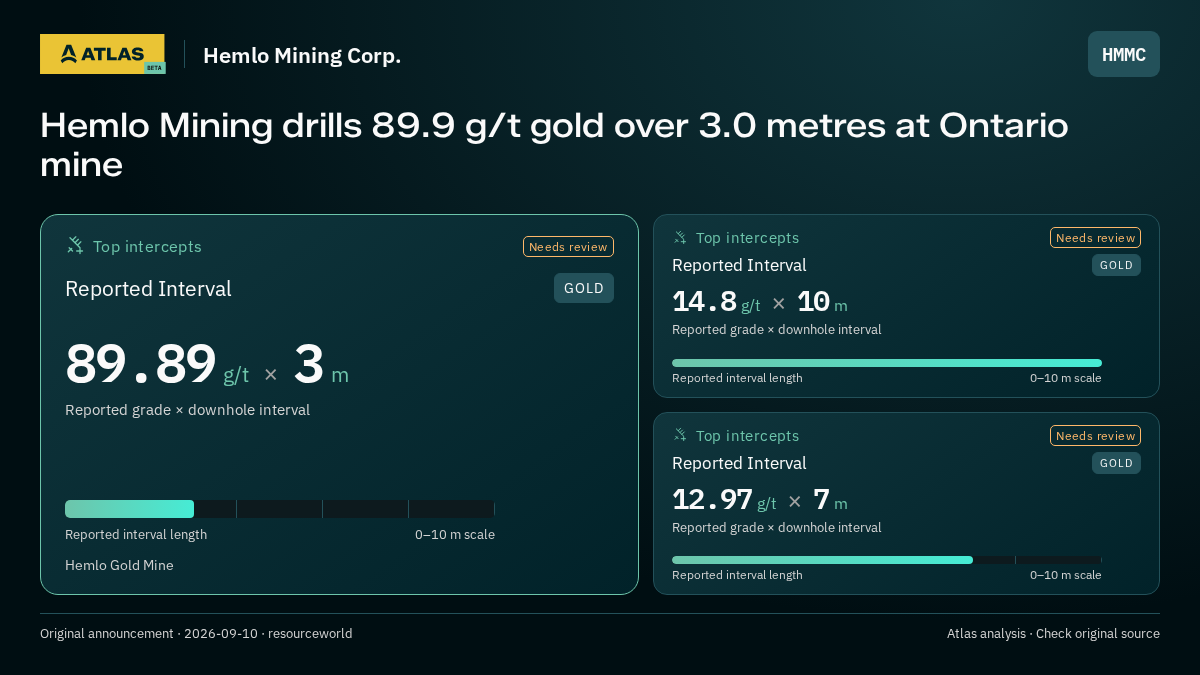Image resolution: width=1200 pixels, height=675 pixels.
Task: Click the 10 m interval value
Action: tap(822, 302)
